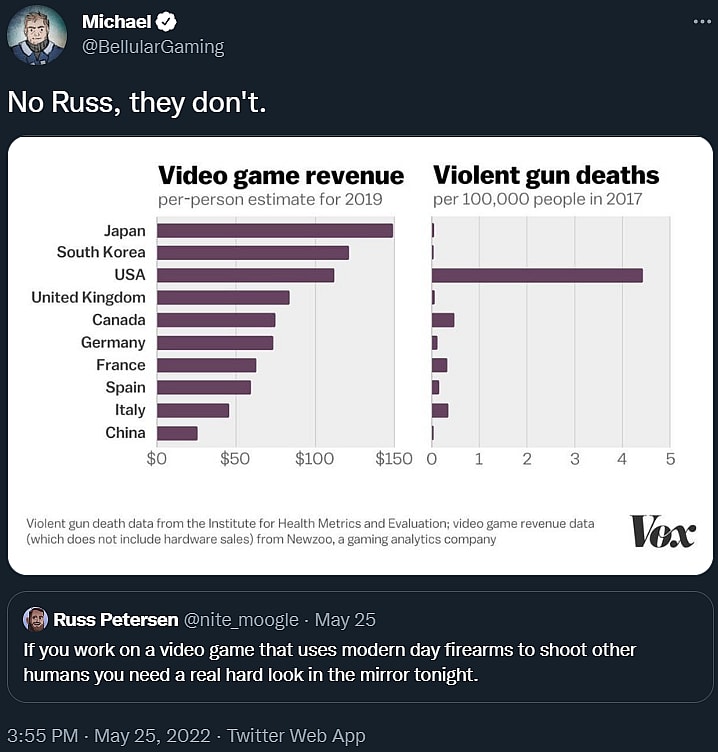Click the Twitter Web App source label
This screenshot has width=718, height=752.
(296, 736)
